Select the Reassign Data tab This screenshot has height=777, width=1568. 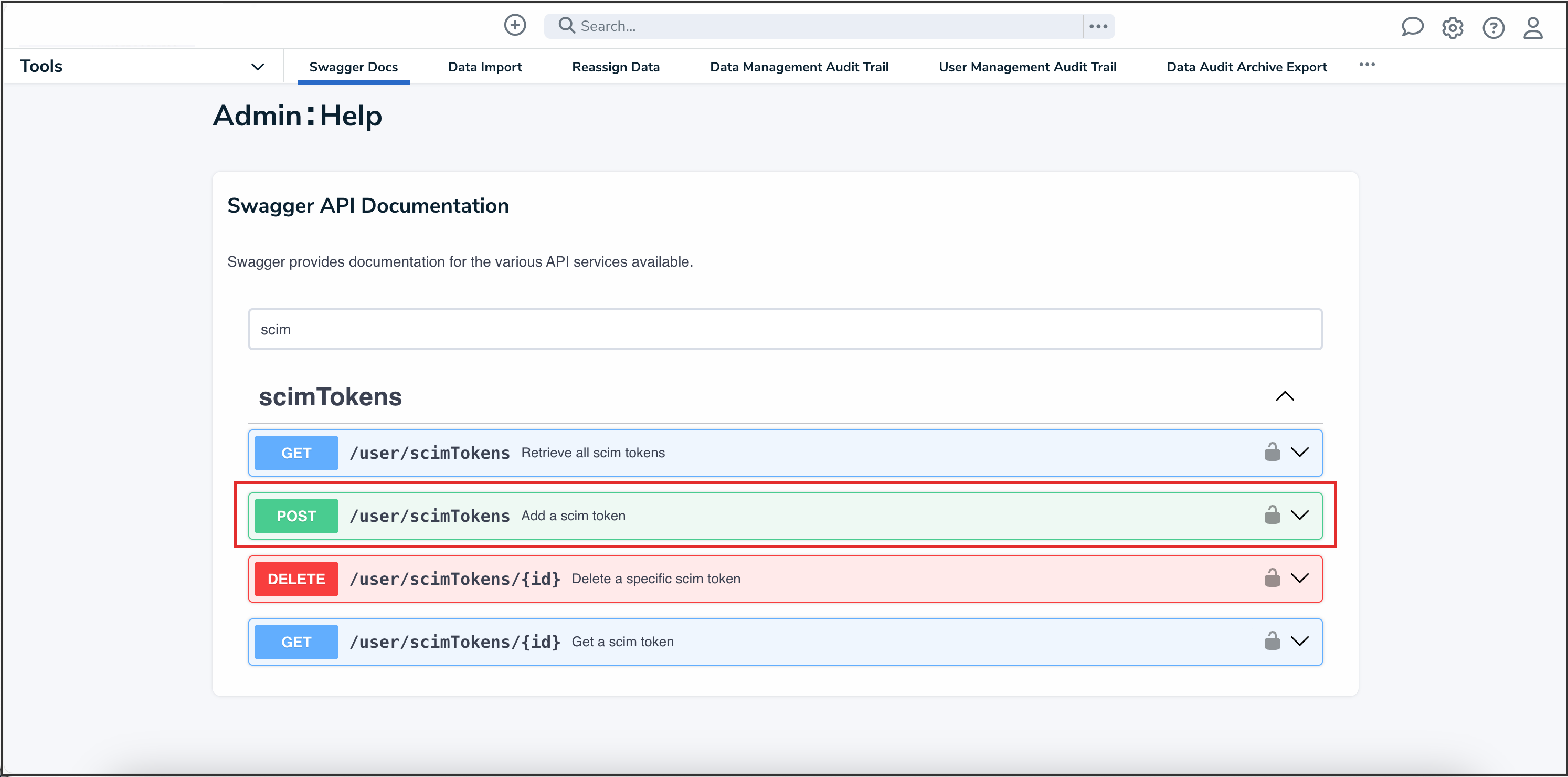[616, 67]
